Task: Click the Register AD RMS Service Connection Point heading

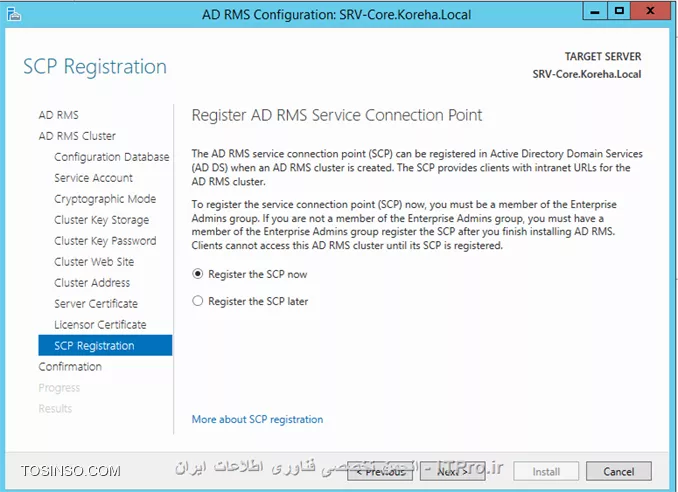Action: (336, 115)
